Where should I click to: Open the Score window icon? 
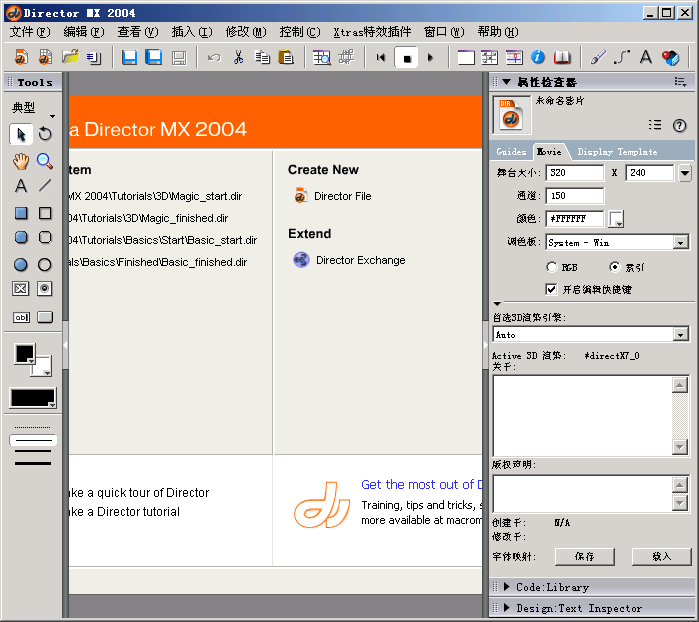click(514, 58)
